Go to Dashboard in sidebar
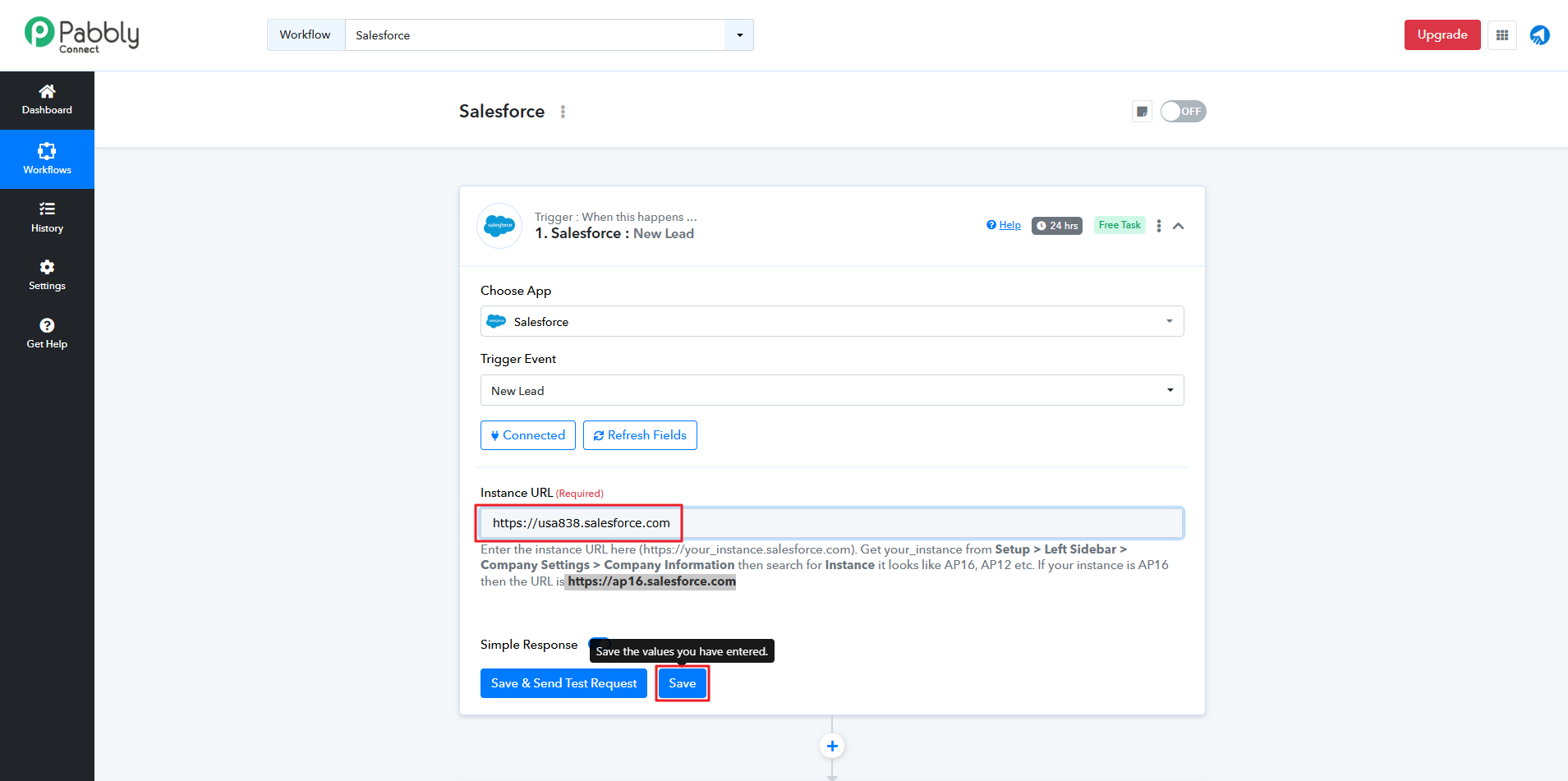The image size is (1568, 781). (x=47, y=99)
